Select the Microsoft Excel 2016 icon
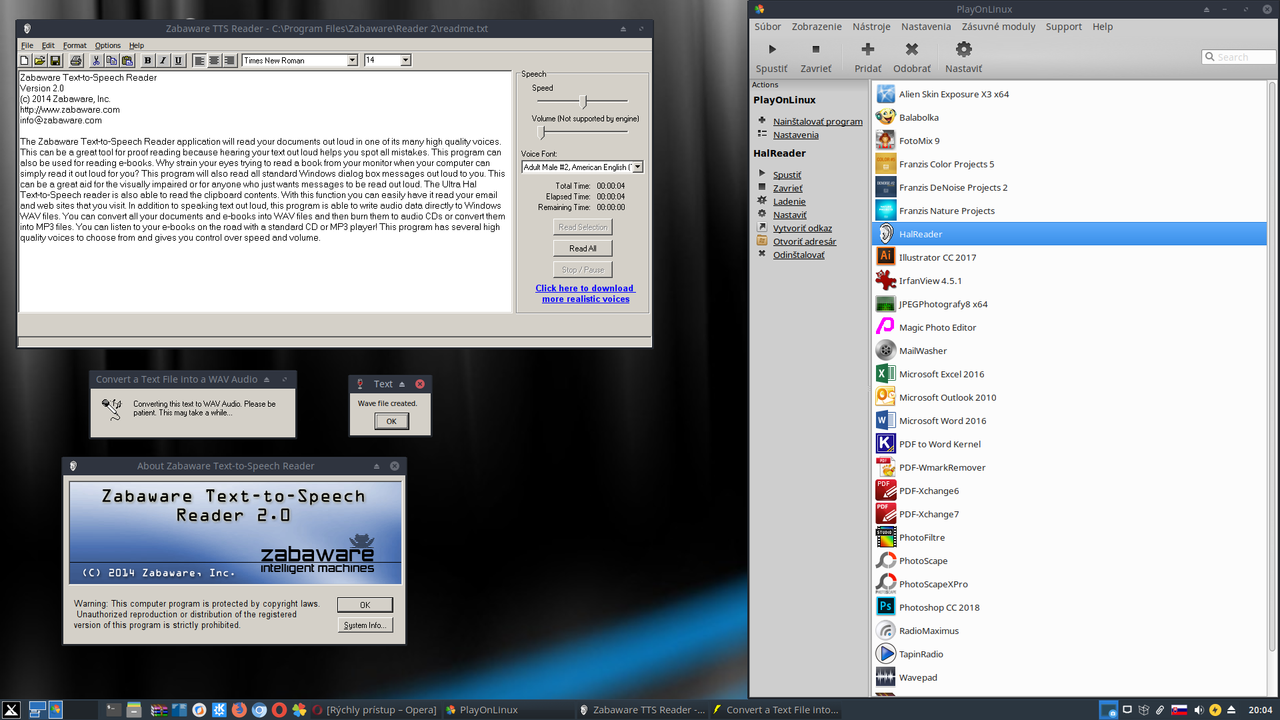The width and height of the screenshot is (1280, 720). (x=885, y=374)
